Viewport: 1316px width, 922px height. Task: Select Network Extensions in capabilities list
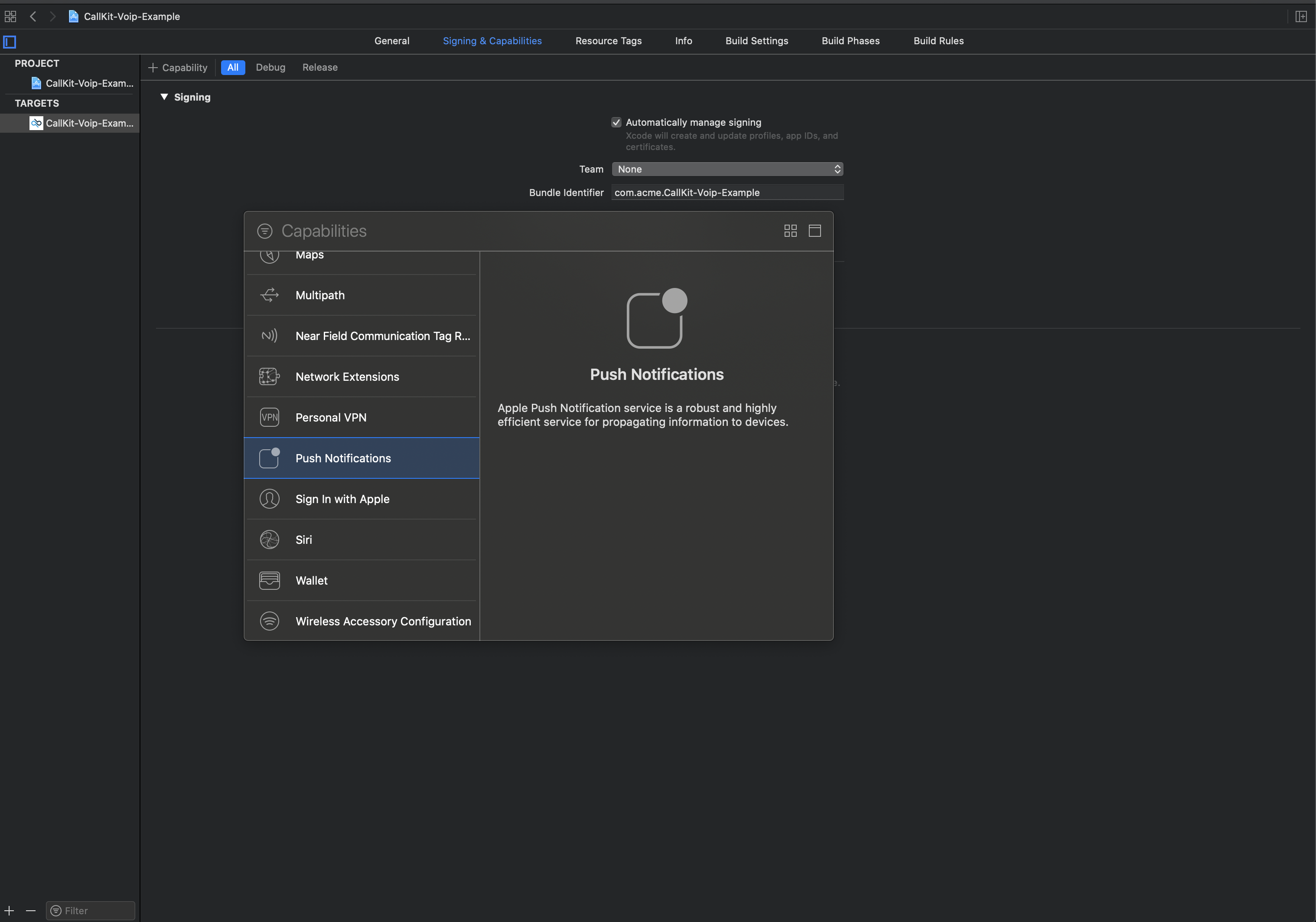(x=362, y=377)
